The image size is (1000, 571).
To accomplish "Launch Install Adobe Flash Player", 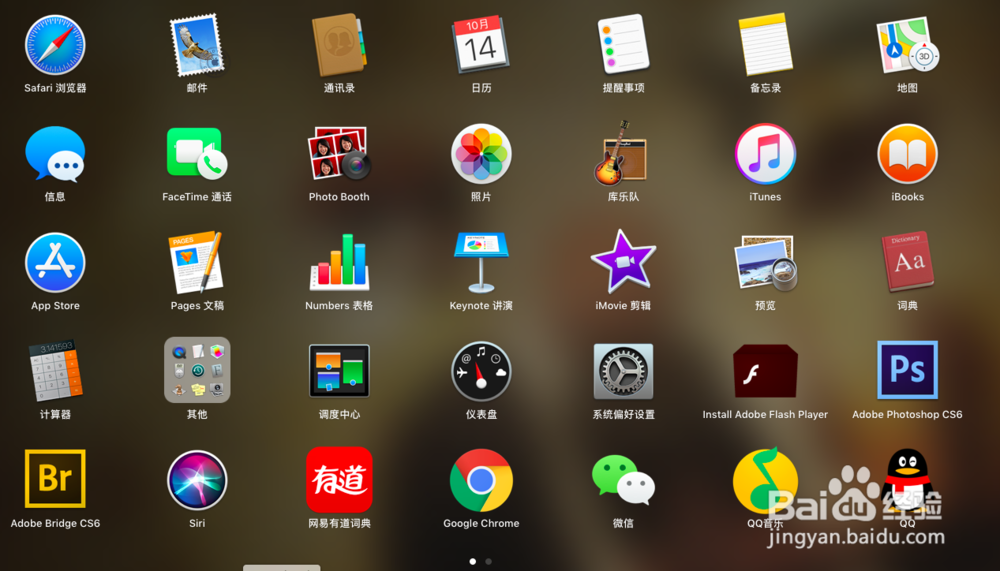I will pos(765,371).
